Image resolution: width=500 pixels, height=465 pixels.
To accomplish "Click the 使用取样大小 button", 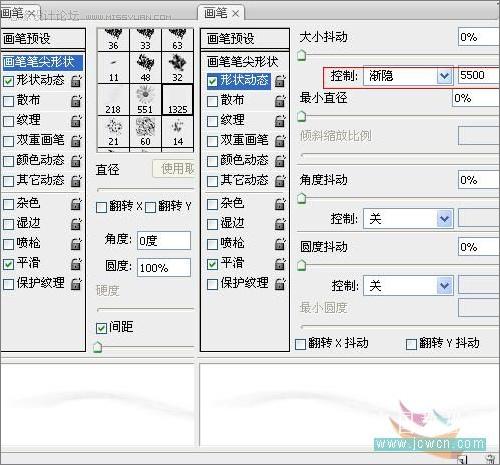I will pos(174,169).
